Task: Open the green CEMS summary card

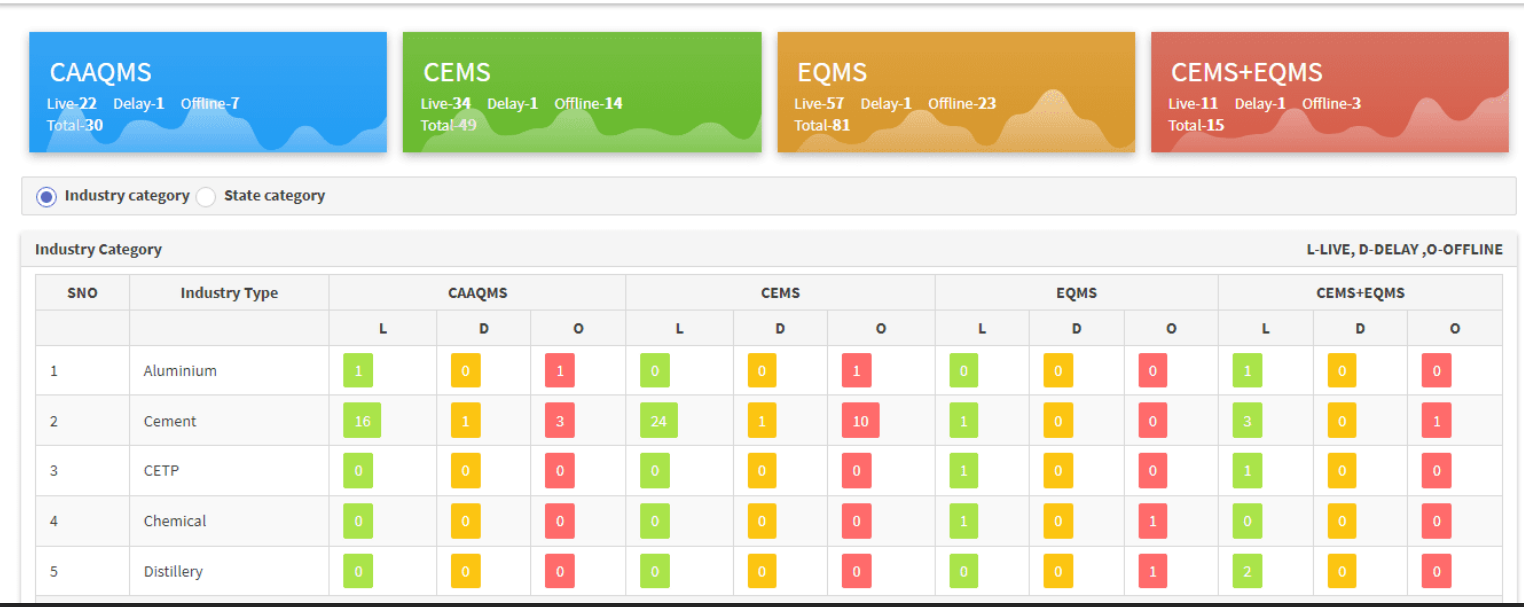Action: (x=581, y=92)
